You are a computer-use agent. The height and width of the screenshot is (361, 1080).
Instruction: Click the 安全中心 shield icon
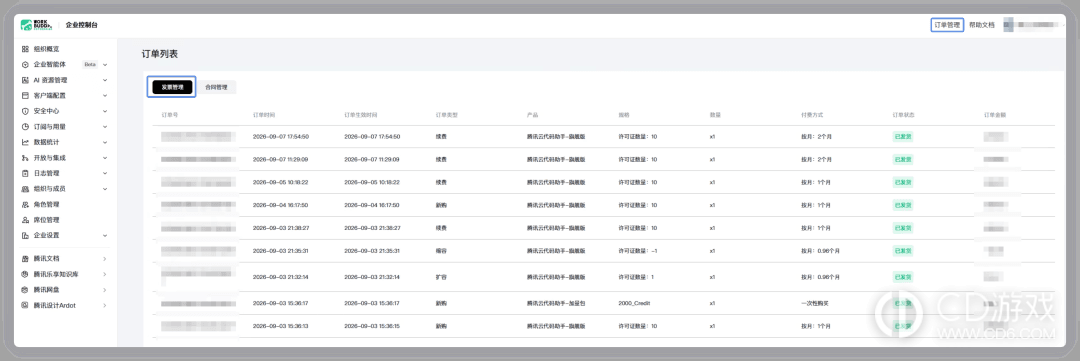[x=25, y=111]
